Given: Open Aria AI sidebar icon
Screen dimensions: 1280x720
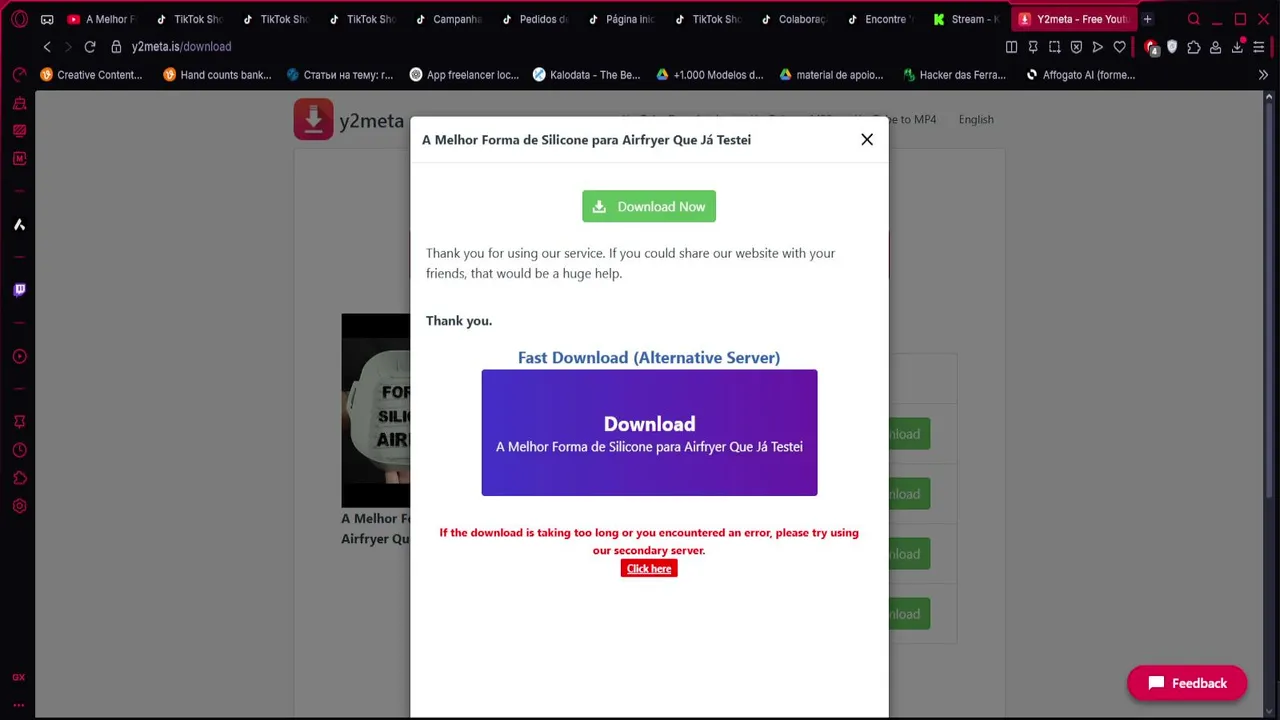Looking at the screenshot, I should [x=19, y=225].
